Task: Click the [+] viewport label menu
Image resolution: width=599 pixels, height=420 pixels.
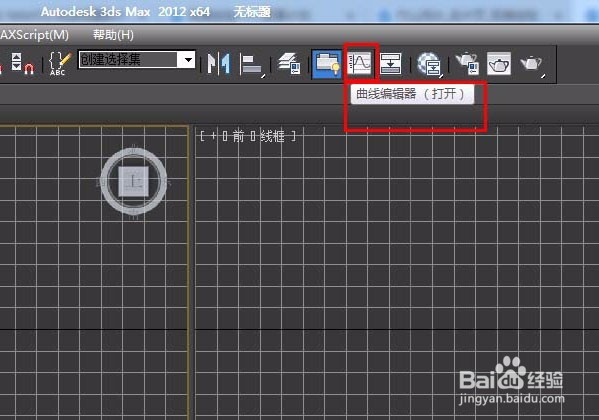Action: [x=214, y=136]
